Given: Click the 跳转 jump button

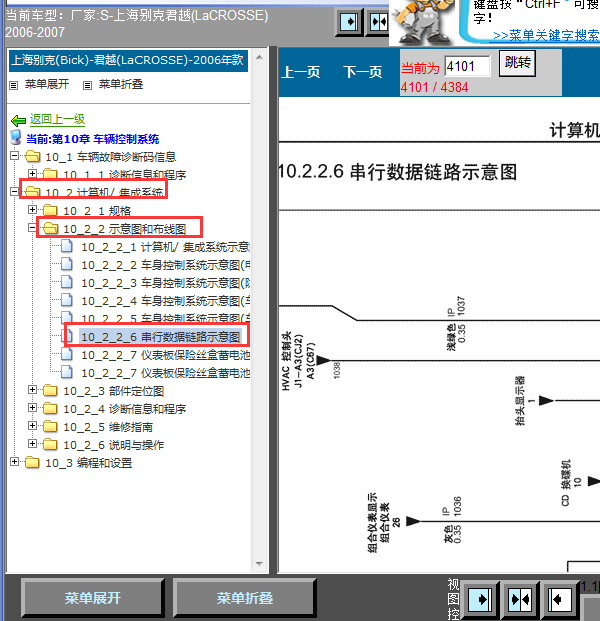Looking at the screenshot, I should (517, 63).
